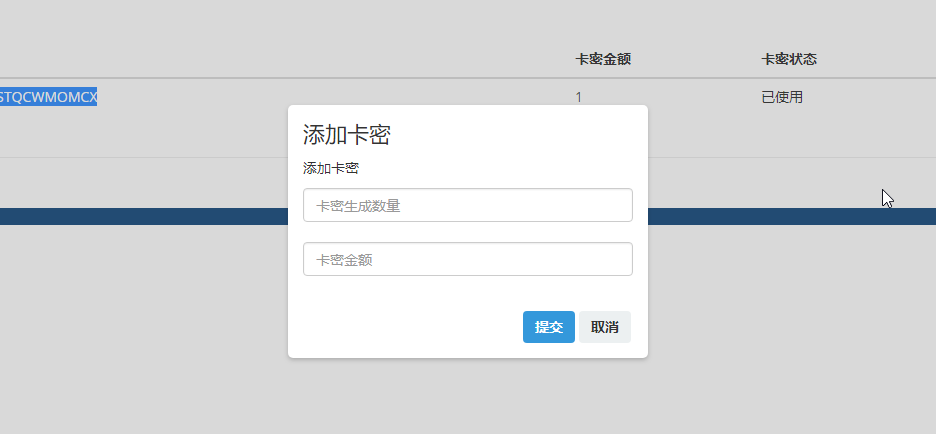The height and width of the screenshot is (434, 936).
Task: Click the highlighted card code STQCWMOMCX
Action: (48, 97)
